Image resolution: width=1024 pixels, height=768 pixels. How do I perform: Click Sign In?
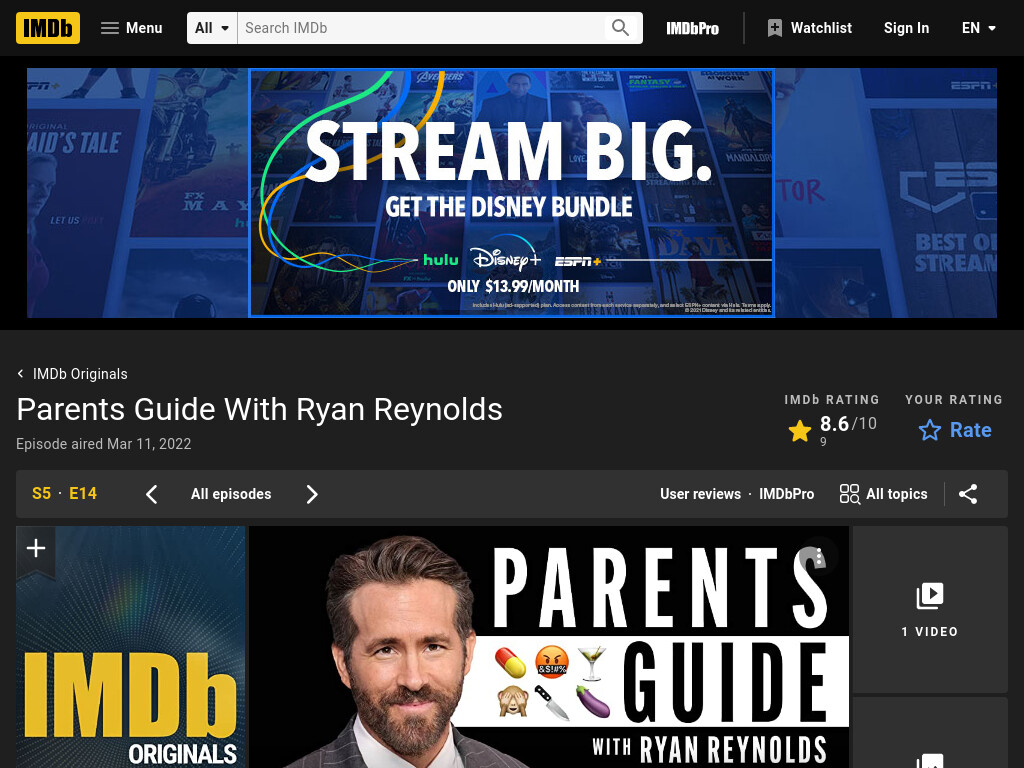tap(906, 28)
